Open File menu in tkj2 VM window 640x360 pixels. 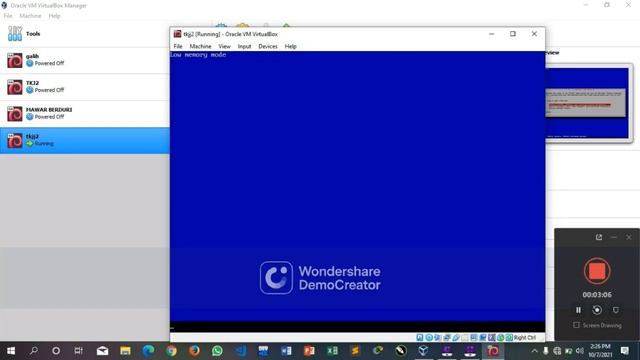[x=178, y=46]
